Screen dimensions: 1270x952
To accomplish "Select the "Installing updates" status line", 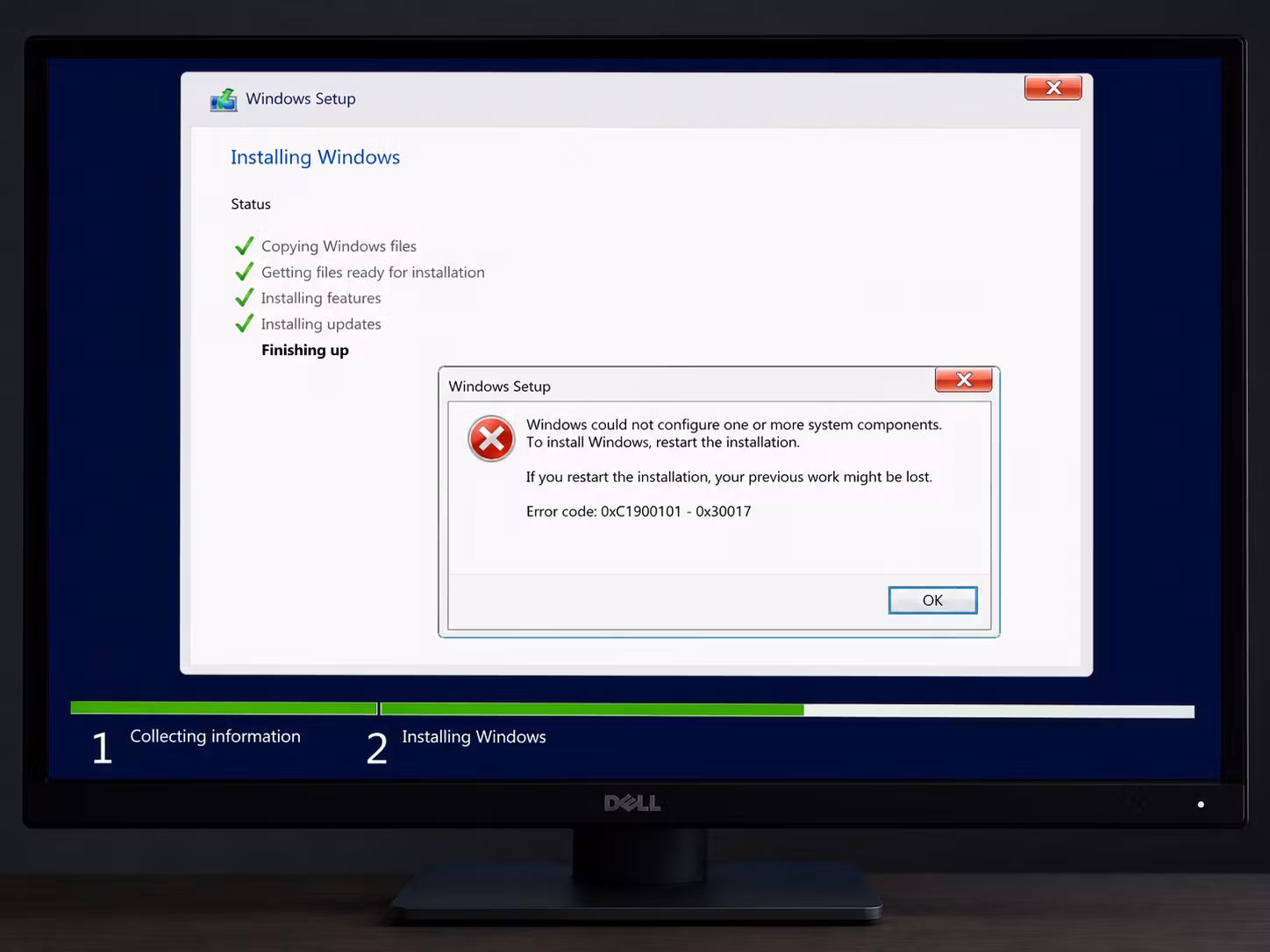I will (x=321, y=324).
